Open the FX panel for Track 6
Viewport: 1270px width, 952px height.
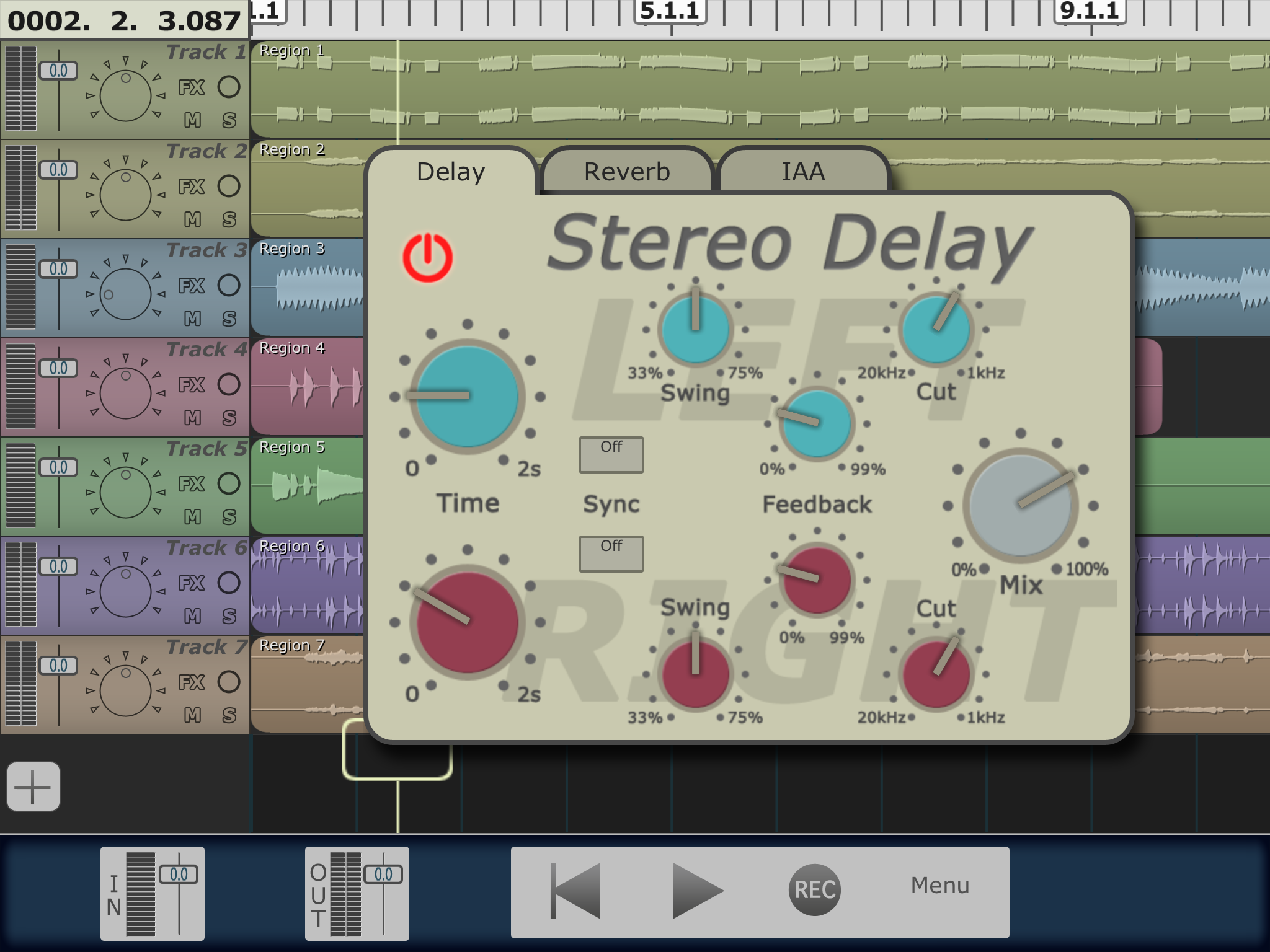(x=192, y=583)
